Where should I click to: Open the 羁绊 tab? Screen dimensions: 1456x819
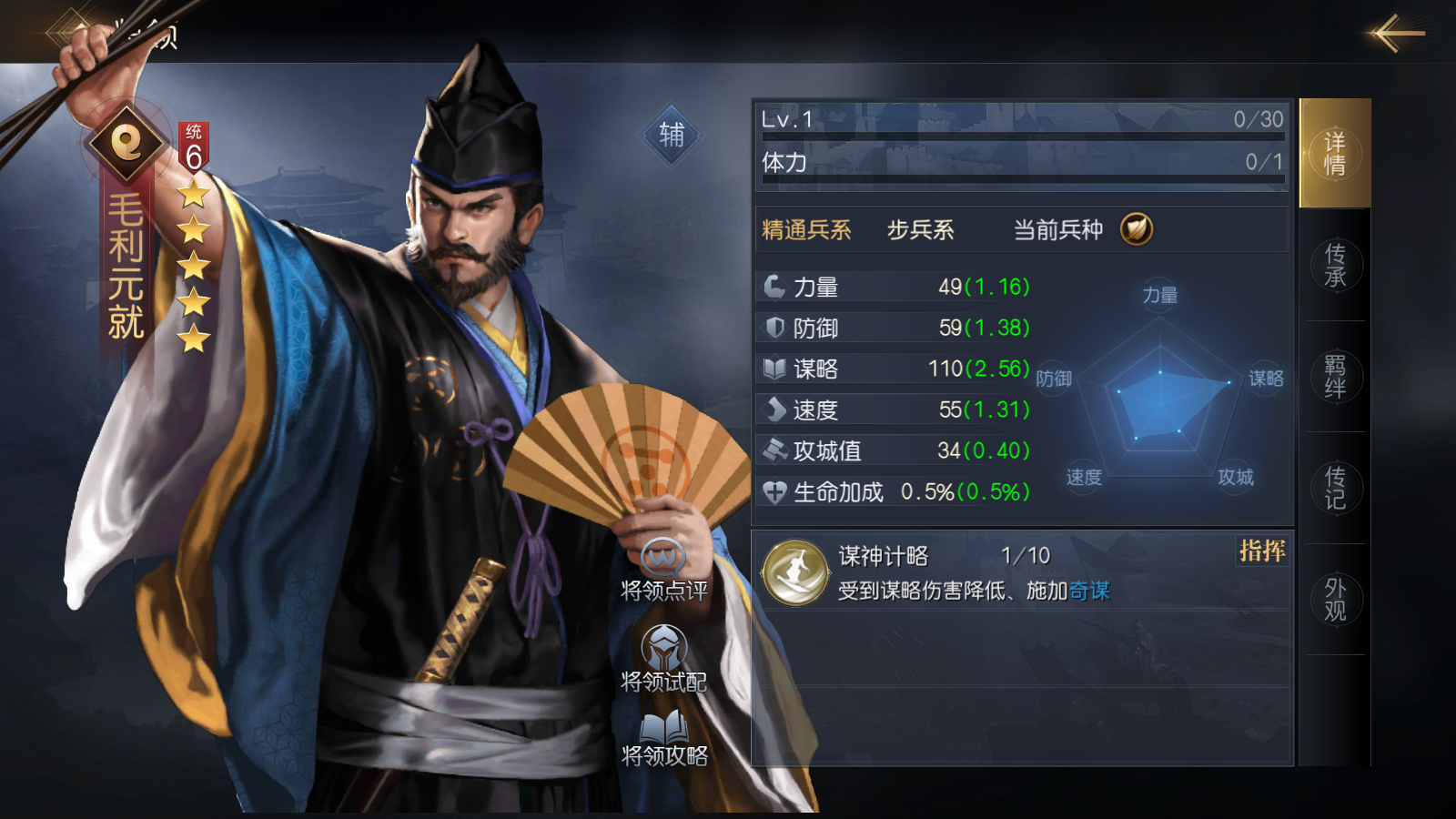[1335, 376]
